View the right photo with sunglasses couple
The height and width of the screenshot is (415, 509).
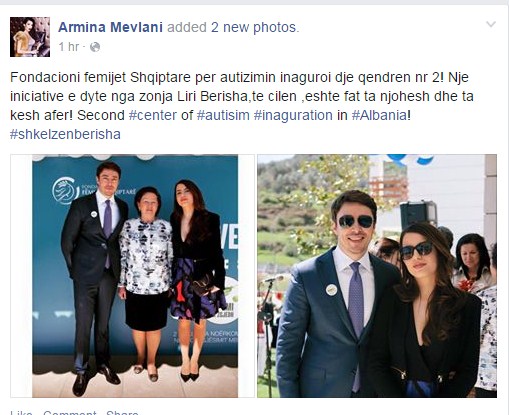pos(377,276)
